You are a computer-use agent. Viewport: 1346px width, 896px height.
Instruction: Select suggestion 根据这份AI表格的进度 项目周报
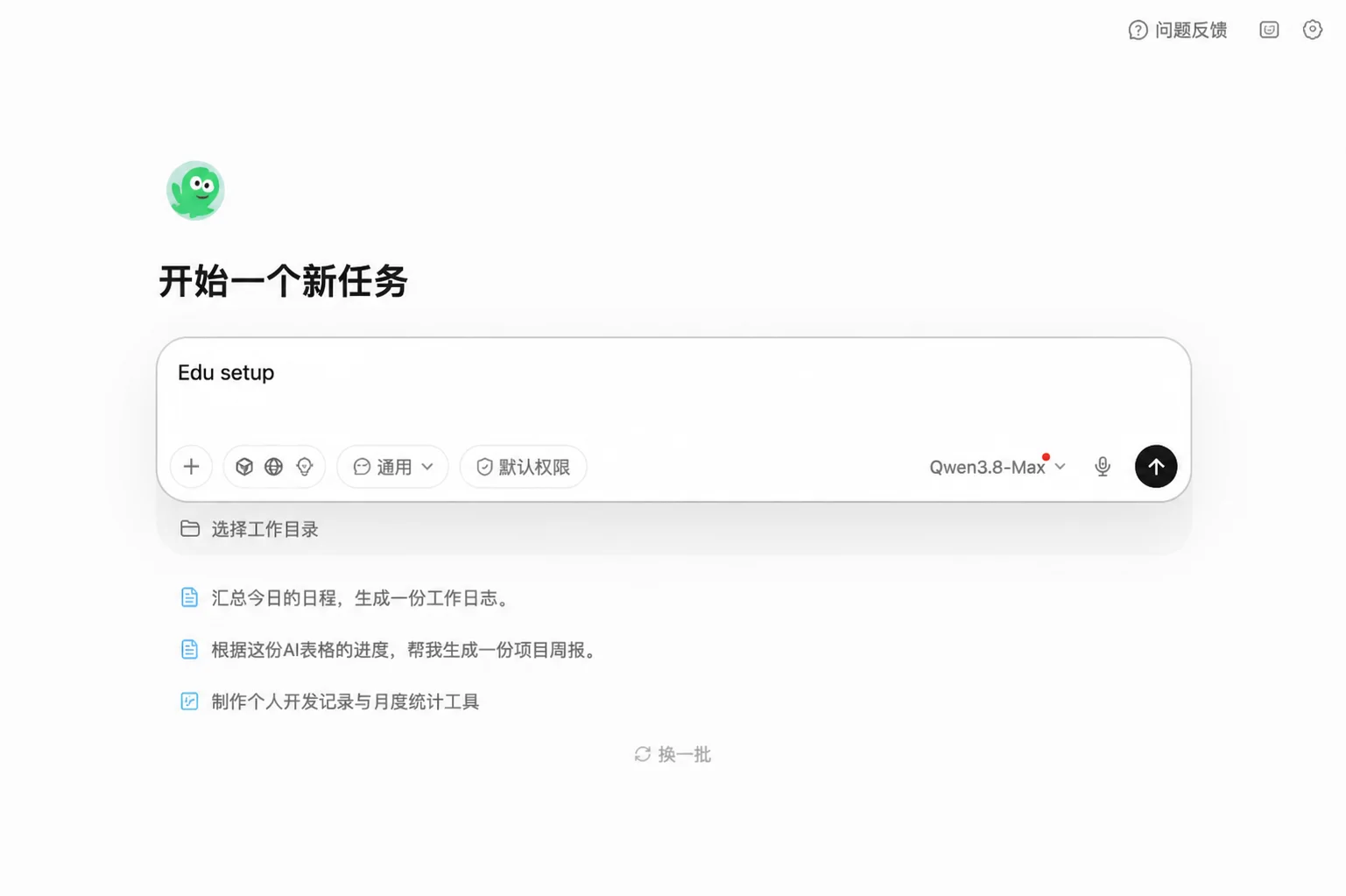(x=390, y=650)
